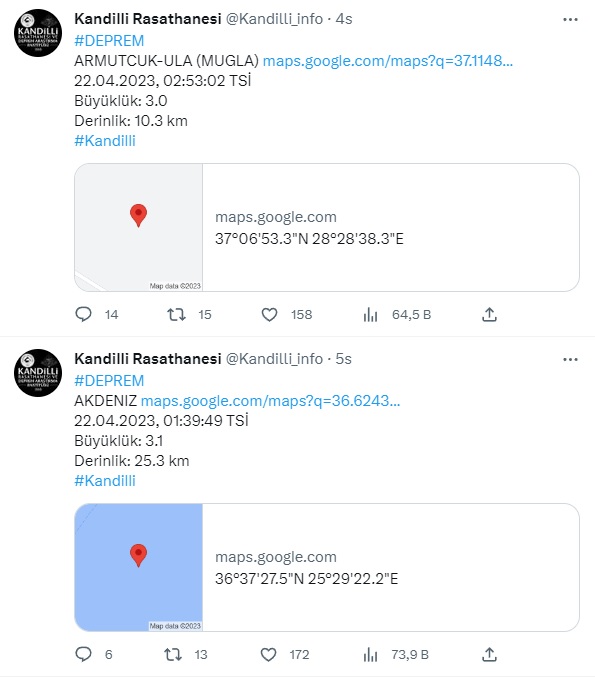Open #DEPREM hashtag in the first tweet
The height and width of the screenshot is (680, 595).
109,41
